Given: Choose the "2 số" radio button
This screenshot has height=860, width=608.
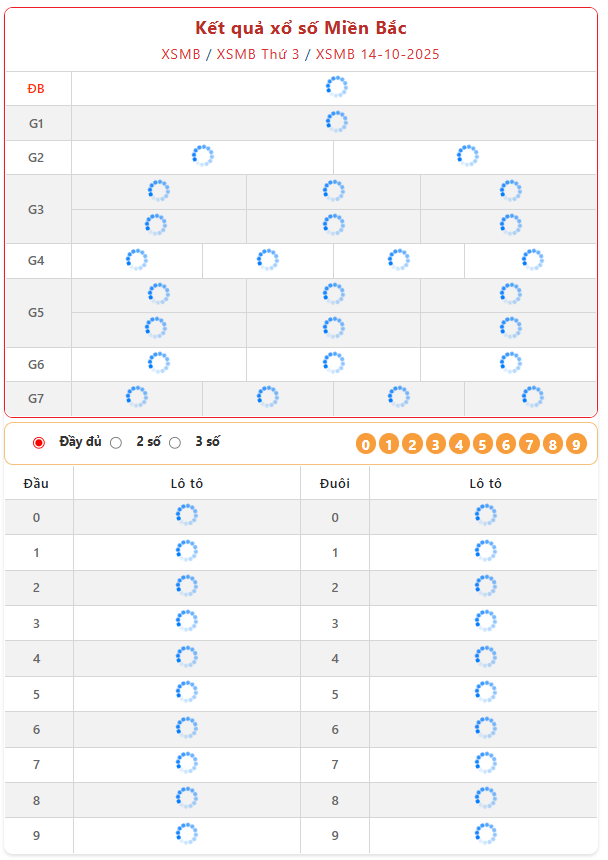Looking at the screenshot, I should pos(116,442).
